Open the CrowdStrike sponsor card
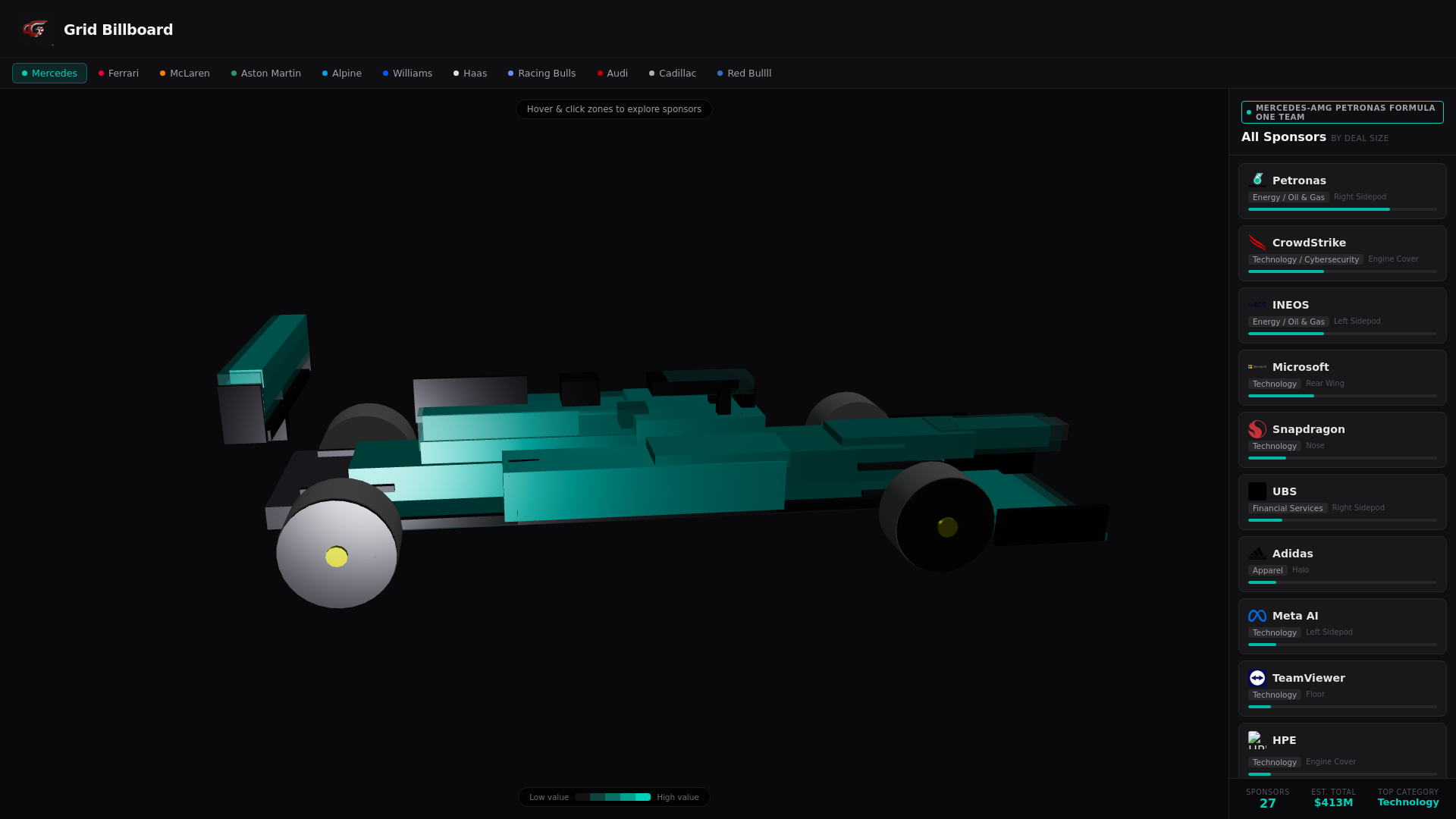Viewport: 1456px width, 819px height. pos(1342,253)
